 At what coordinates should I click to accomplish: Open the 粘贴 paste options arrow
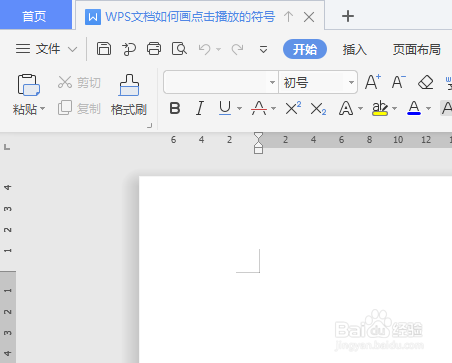pyautogui.click(x=43, y=109)
